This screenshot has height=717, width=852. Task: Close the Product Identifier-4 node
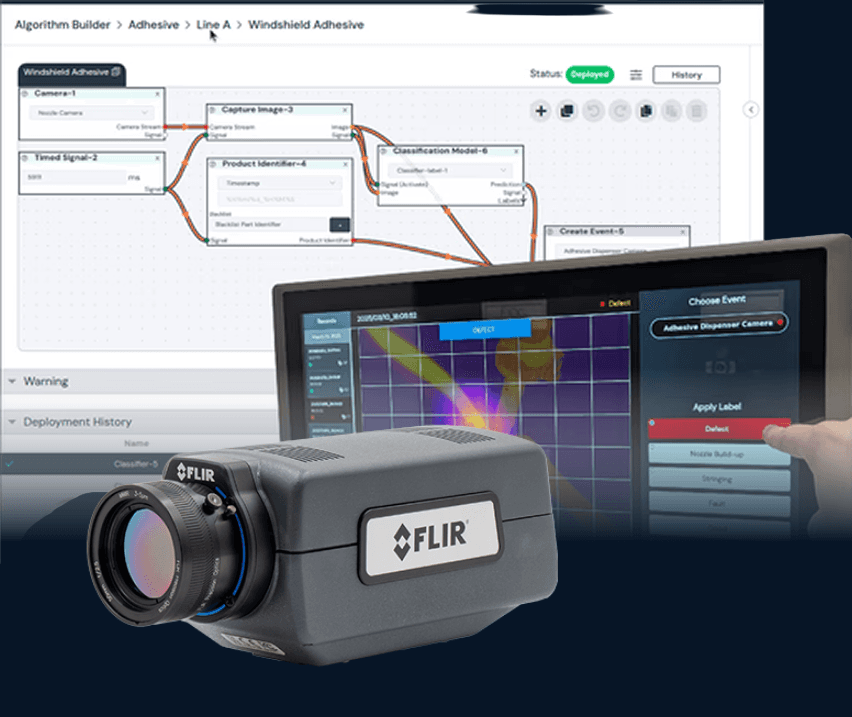coord(345,164)
